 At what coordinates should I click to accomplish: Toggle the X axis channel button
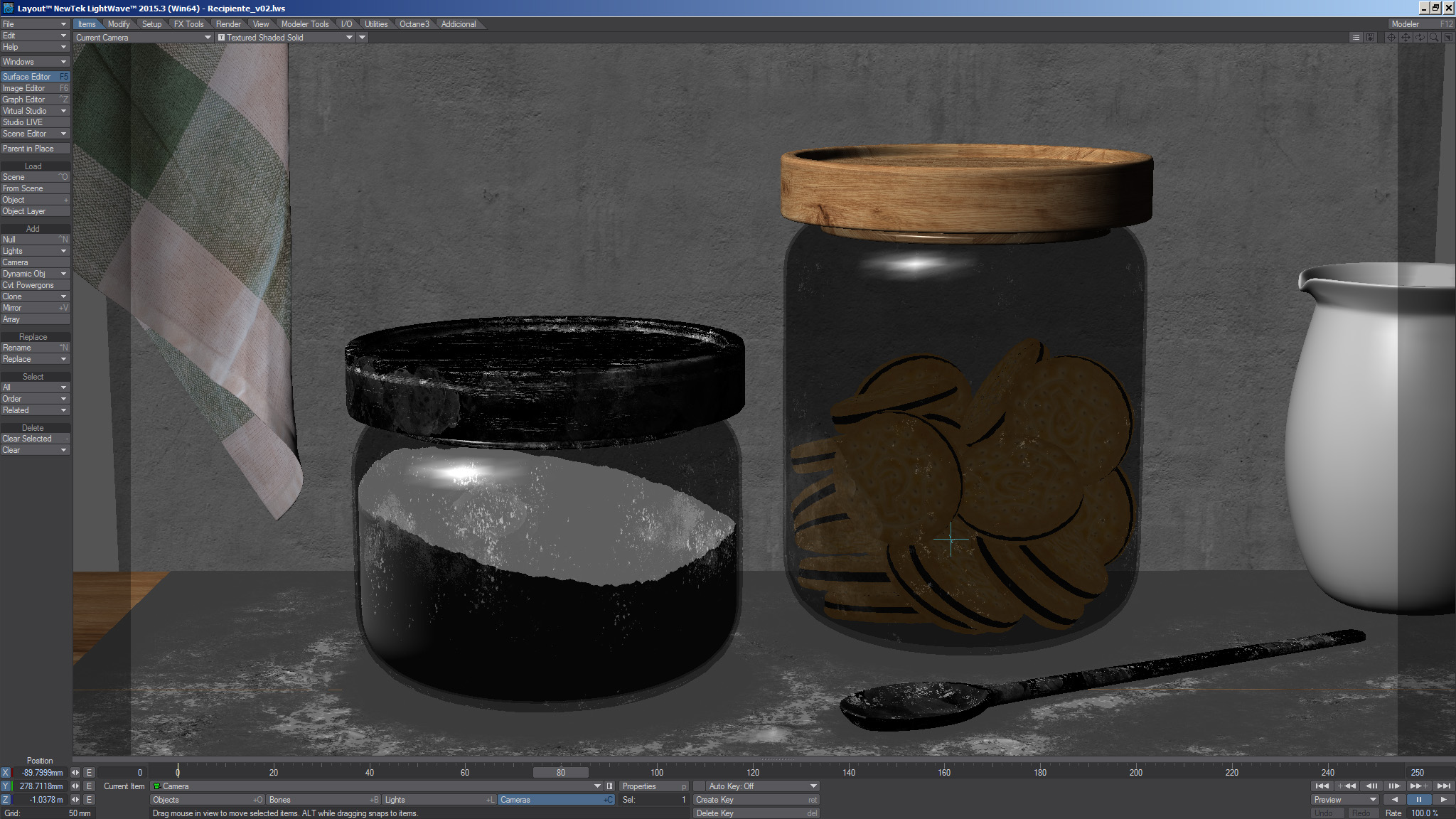[x=6, y=772]
